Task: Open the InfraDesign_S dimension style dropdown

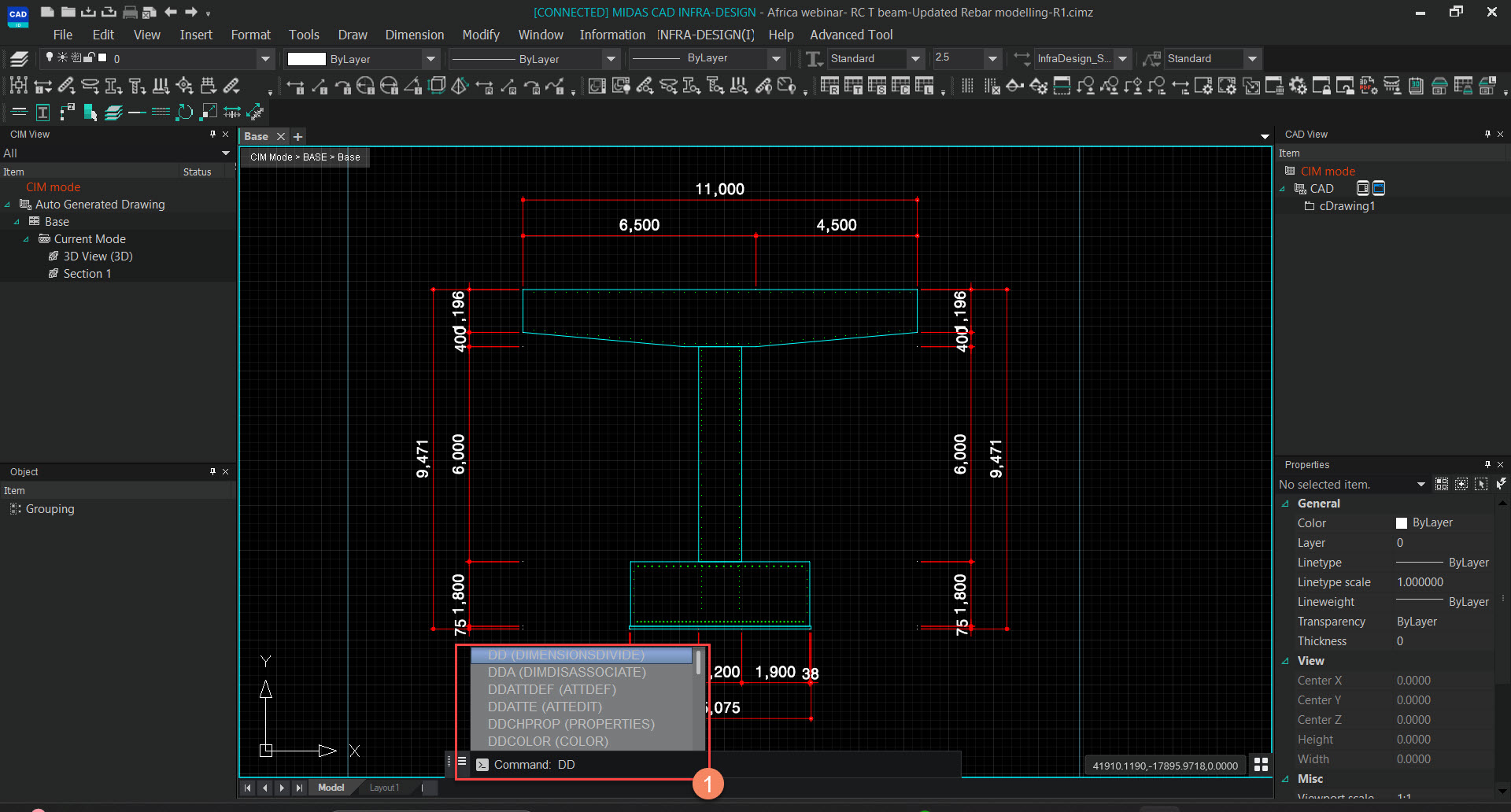Action: pyautogui.click(x=1123, y=58)
